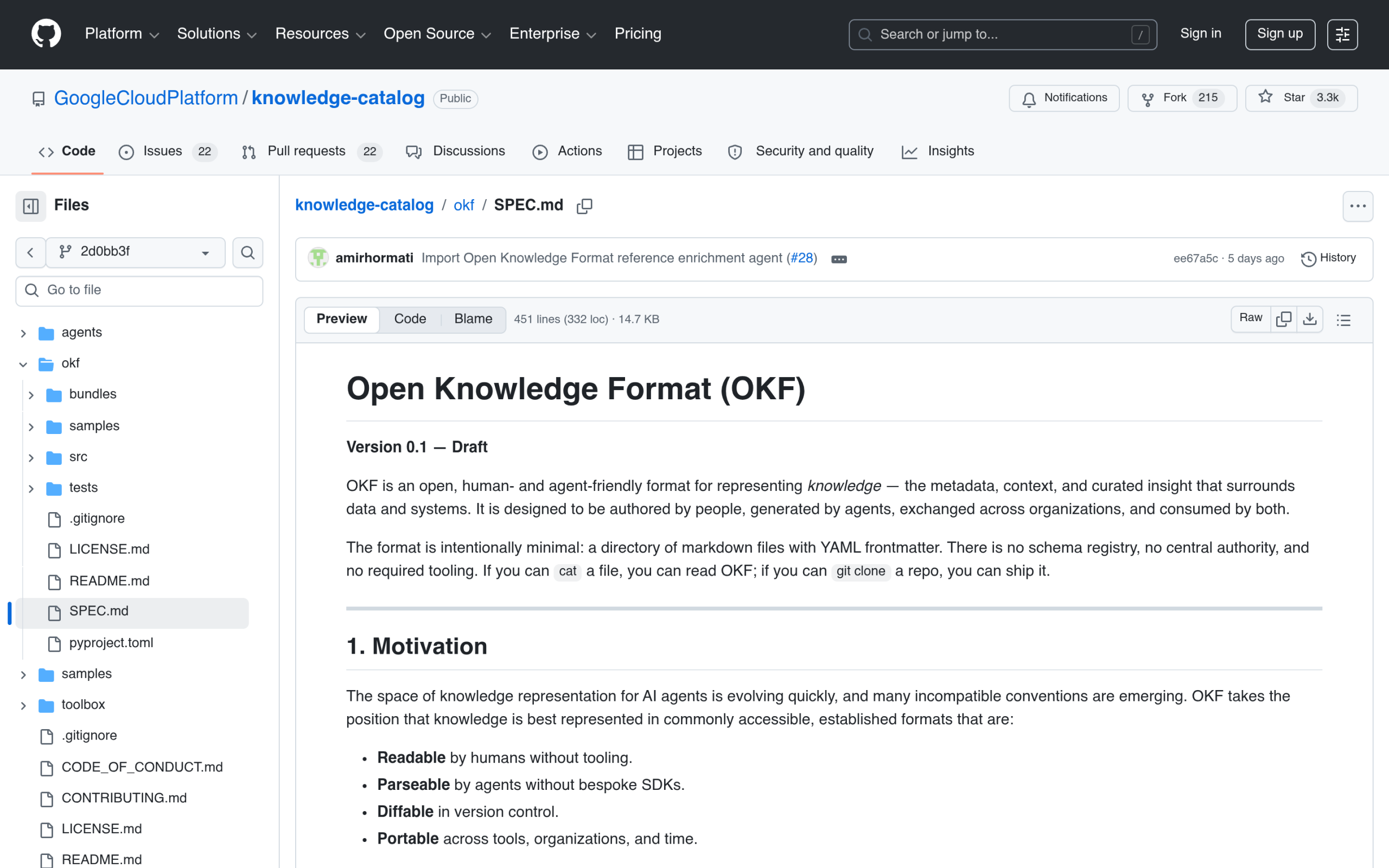Screen dimensions: 1389x868
Task: Fork the repository
Action: [x=1182, y=98]
